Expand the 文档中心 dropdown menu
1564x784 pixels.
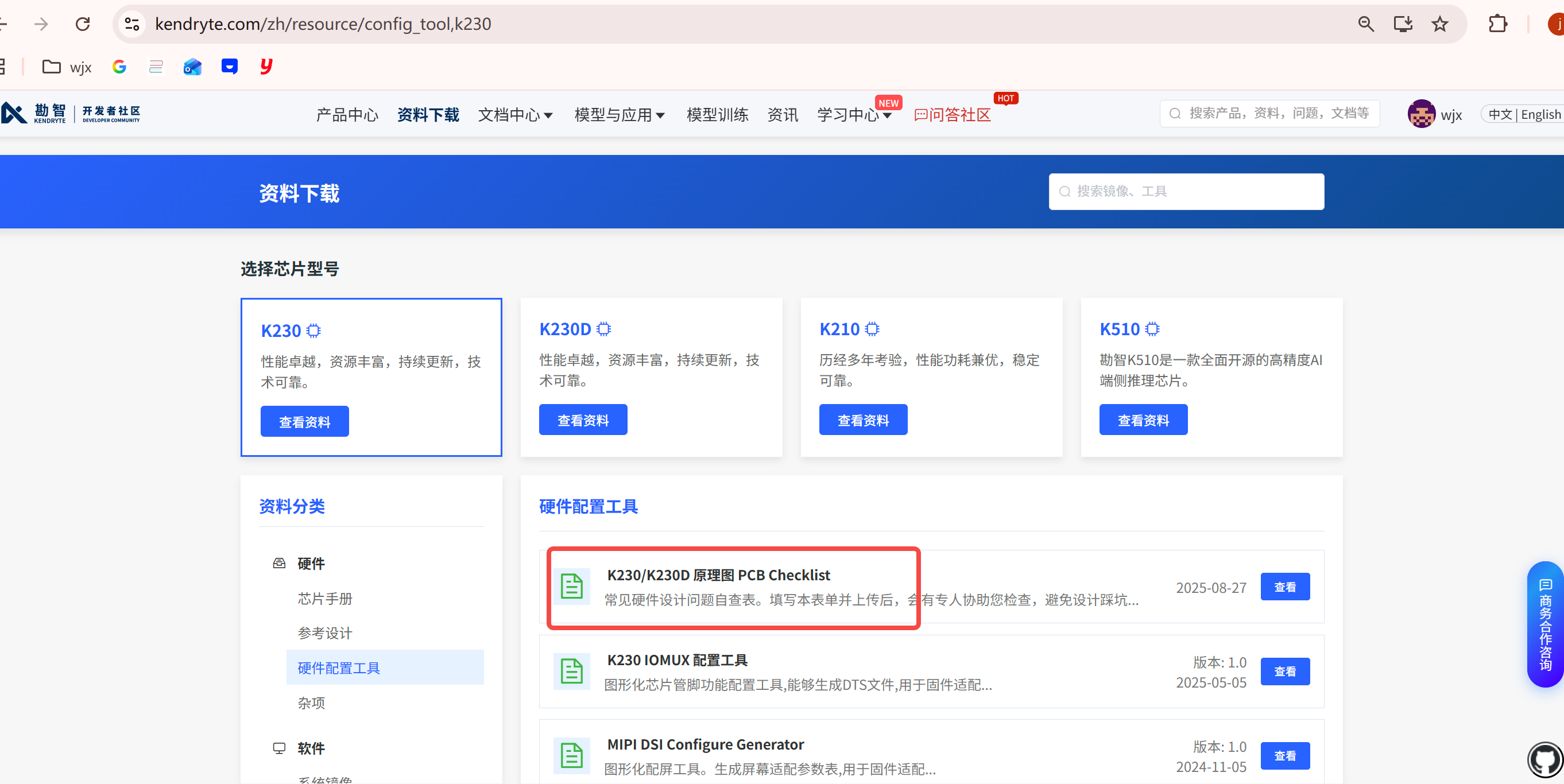tap(516, 115)
